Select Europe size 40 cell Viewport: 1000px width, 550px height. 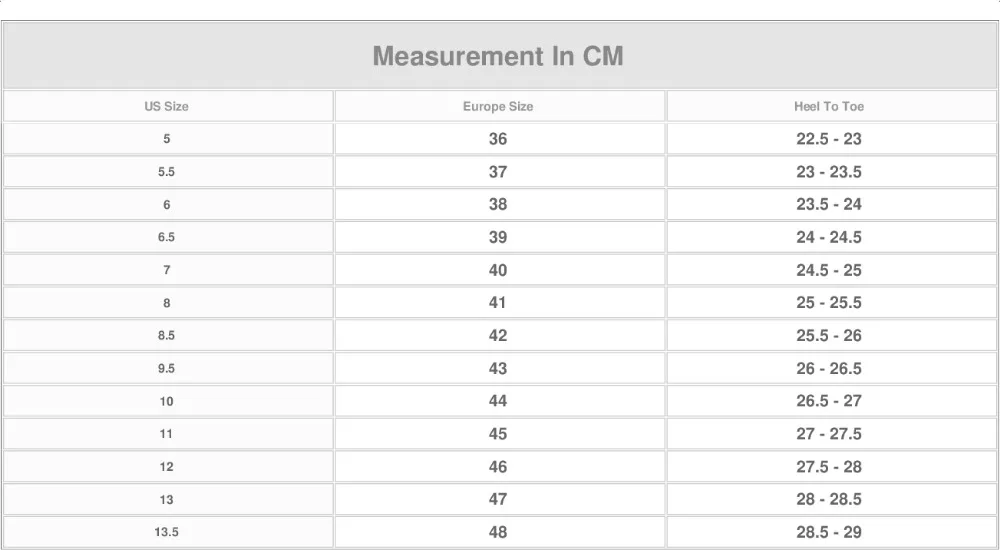(499, 270)
